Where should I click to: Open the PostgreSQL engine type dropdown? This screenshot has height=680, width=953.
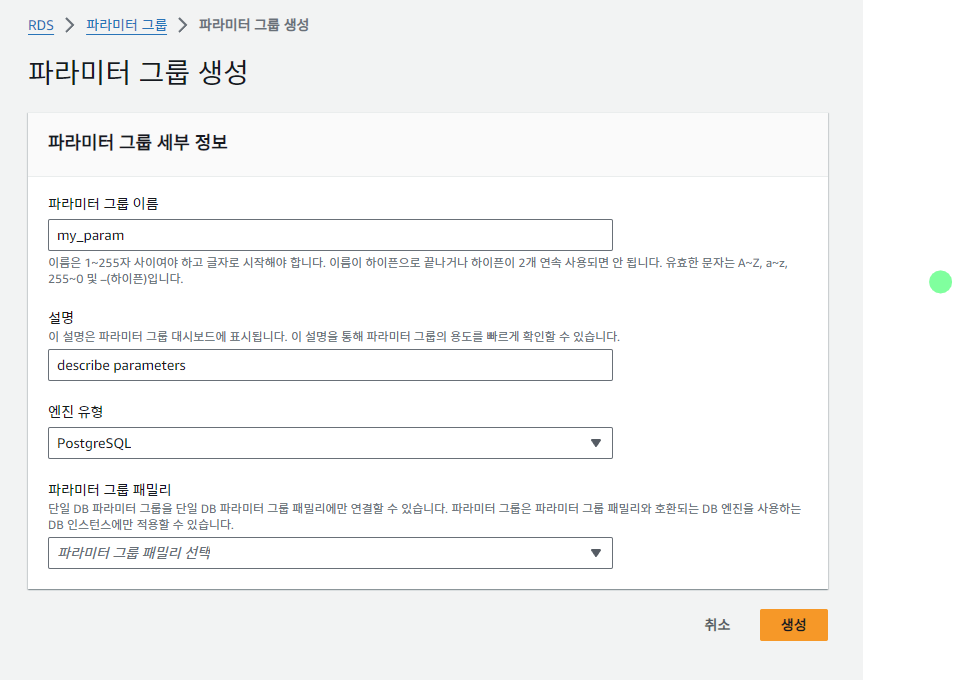330,443
